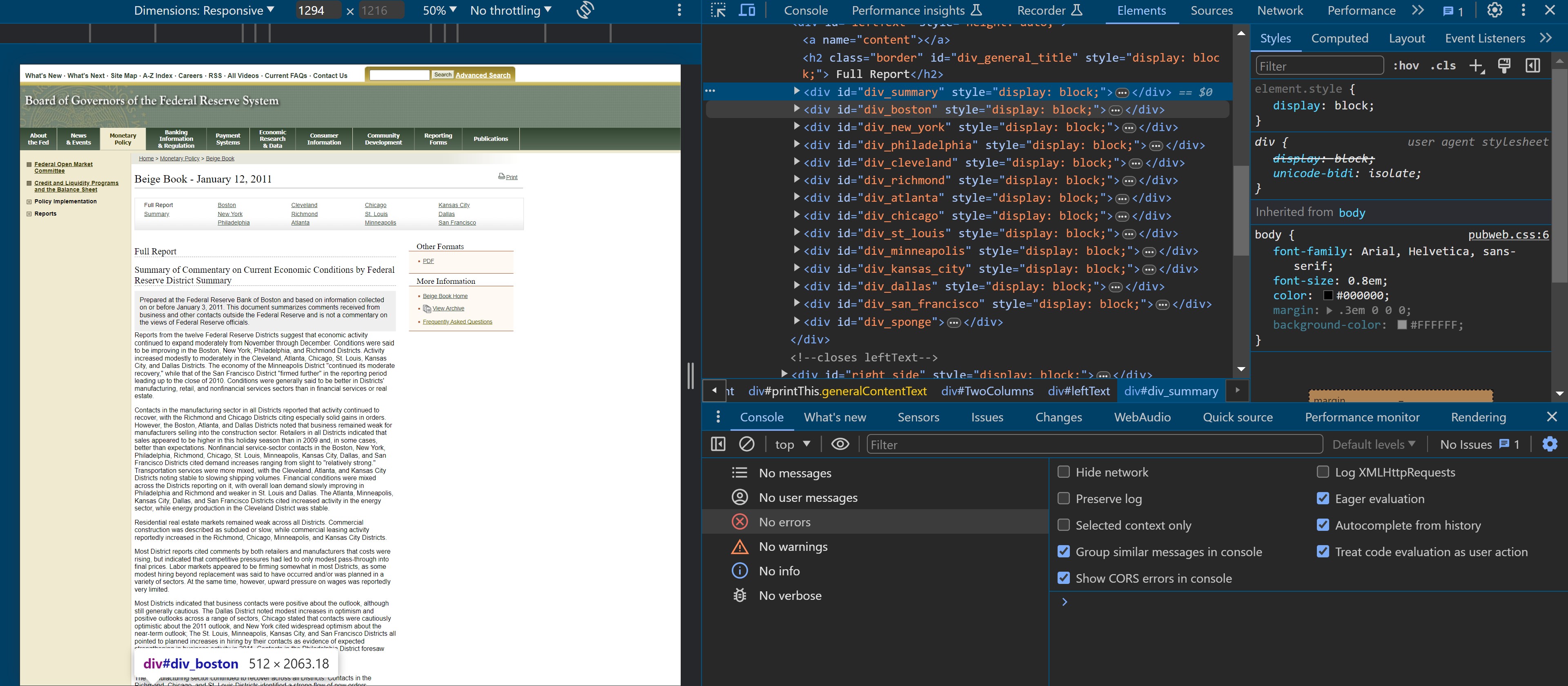Expand the div_boston element node
Screen dimensions: 1568x686
click(796, 109)
